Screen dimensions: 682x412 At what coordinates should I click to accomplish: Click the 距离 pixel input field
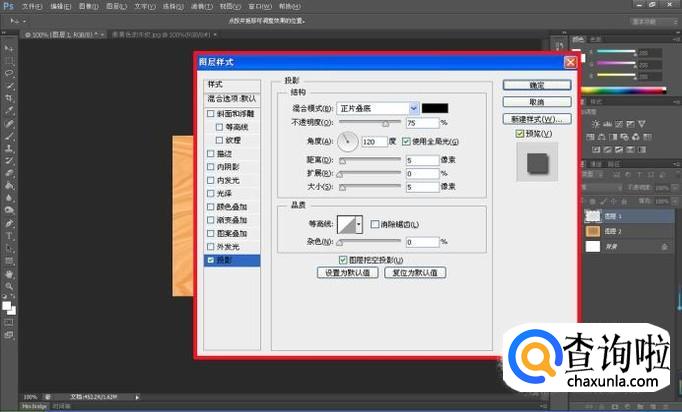[423, 159]
